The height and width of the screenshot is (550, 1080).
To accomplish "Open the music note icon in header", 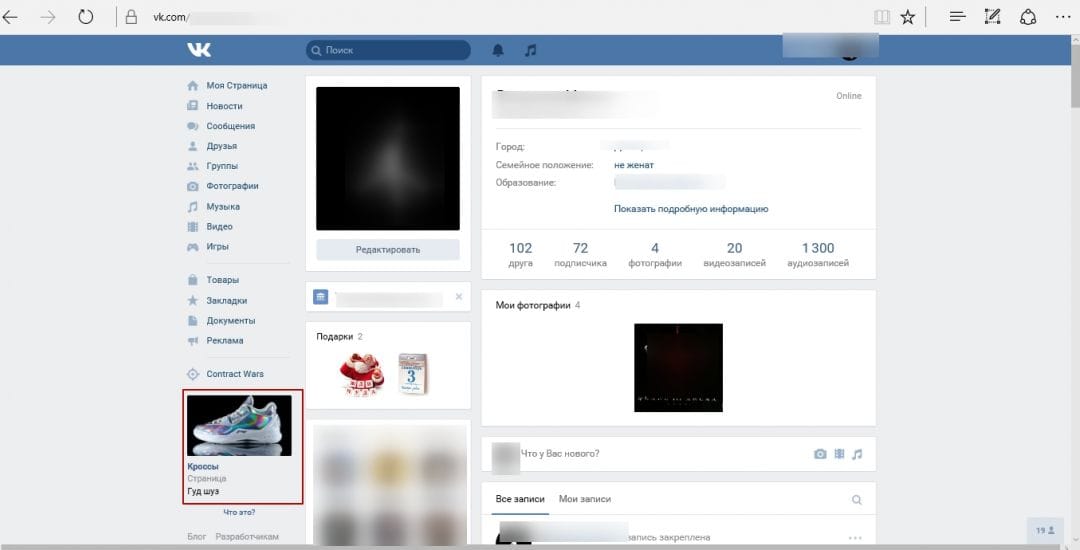I will [x=531, y=50].
